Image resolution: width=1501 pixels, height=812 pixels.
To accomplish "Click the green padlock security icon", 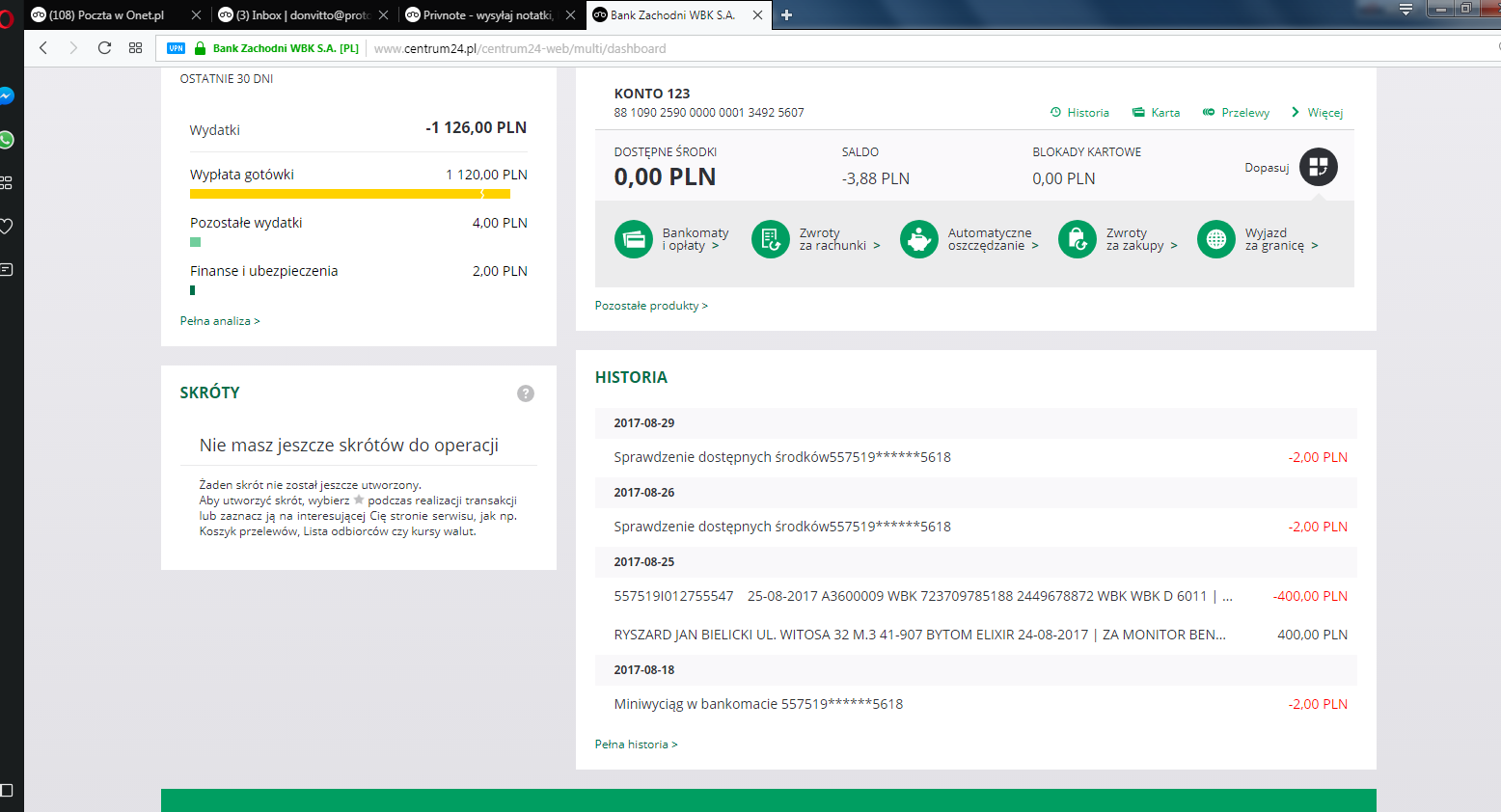I will [201, 48].
